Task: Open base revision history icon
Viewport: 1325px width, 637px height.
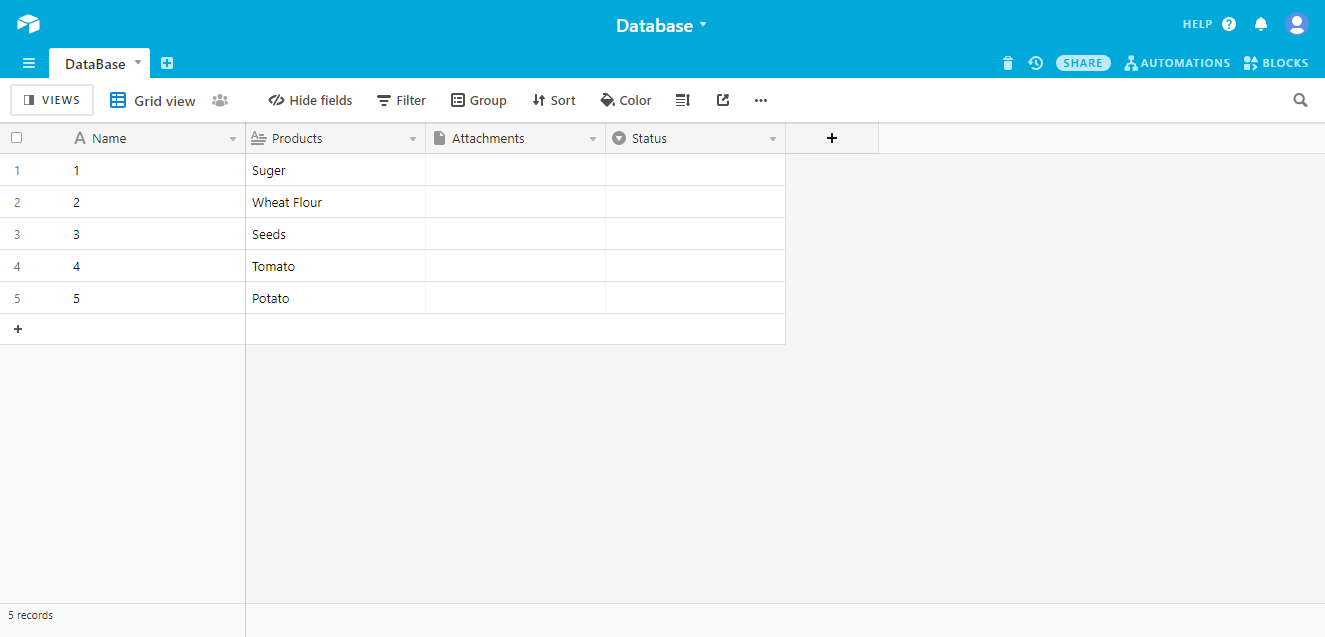Action: [1036, 63]
